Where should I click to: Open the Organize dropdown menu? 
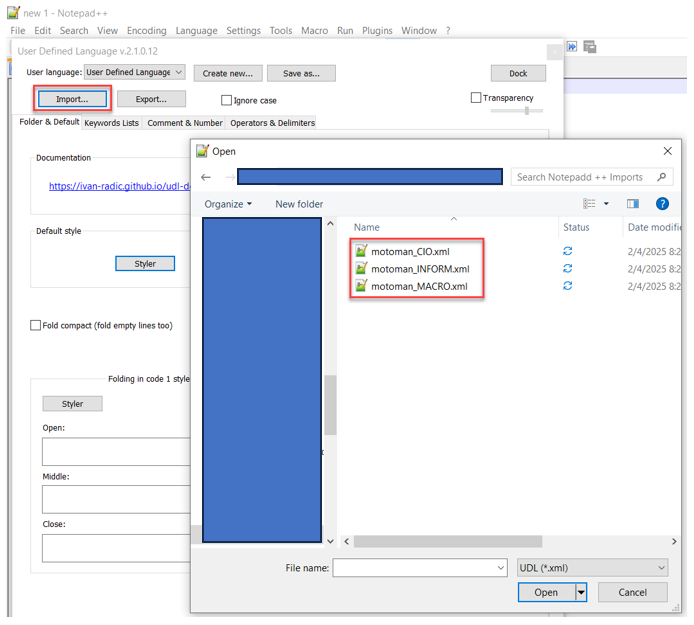(228, 204)
